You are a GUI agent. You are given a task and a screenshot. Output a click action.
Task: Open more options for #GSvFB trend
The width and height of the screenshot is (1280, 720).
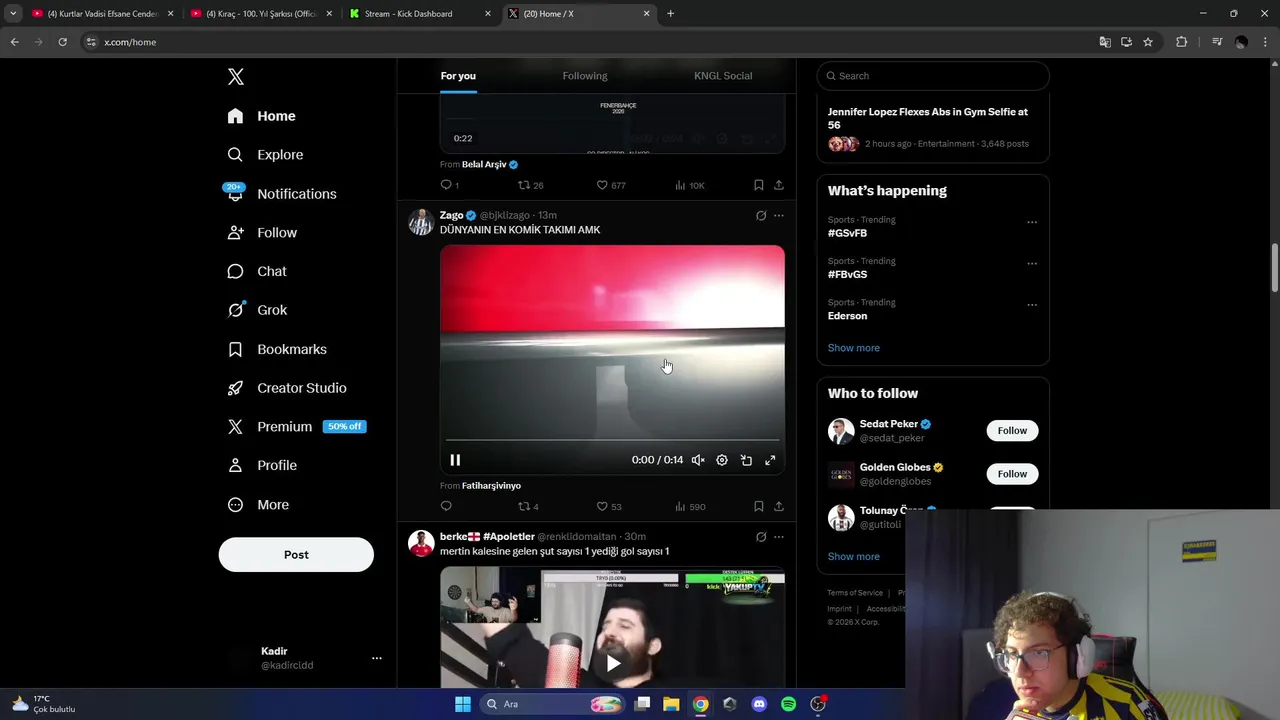coord(1032,222)
